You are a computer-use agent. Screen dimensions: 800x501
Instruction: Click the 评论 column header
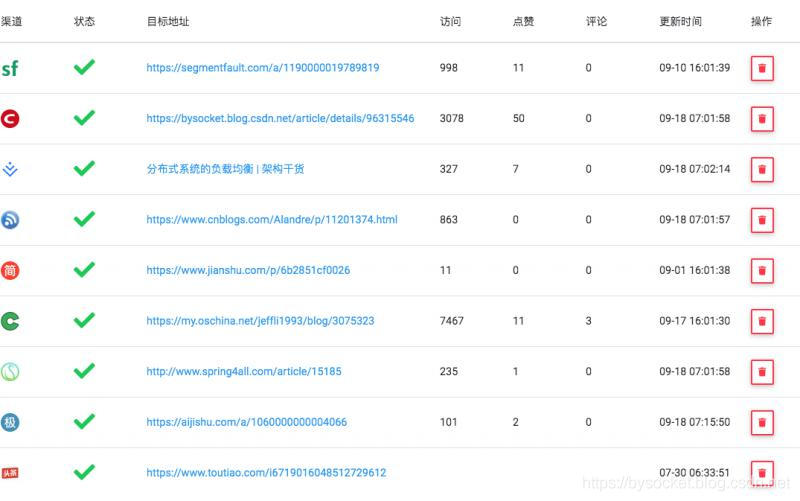pos(596,21)
